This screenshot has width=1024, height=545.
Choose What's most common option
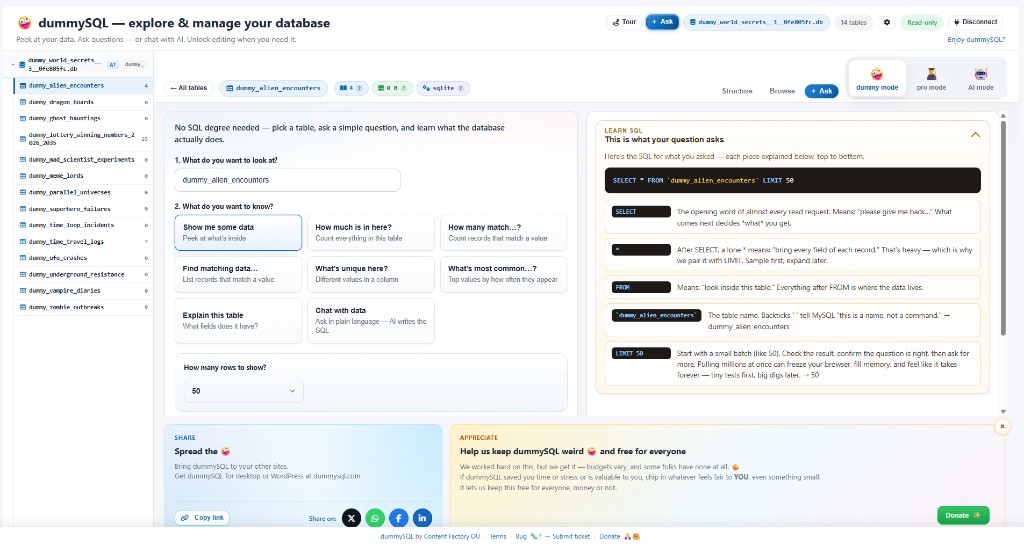tap(504, 273)
